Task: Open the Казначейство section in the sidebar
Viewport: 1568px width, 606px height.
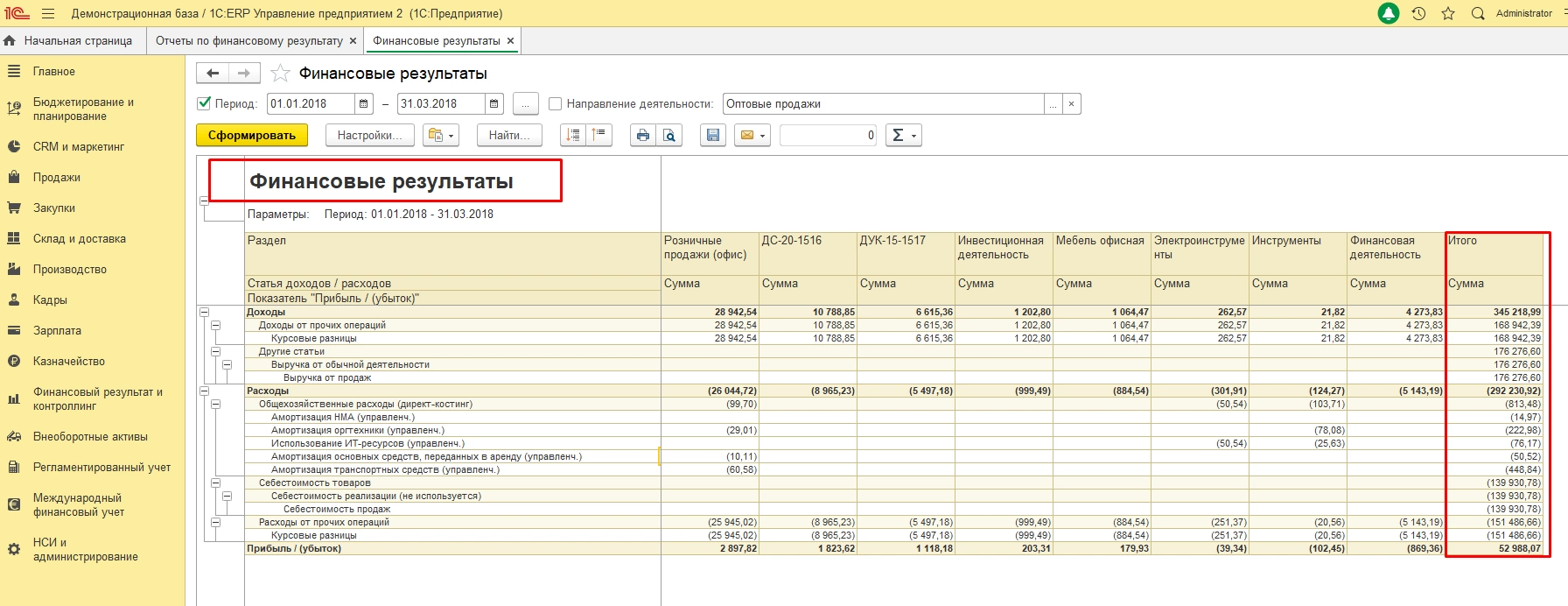Action: point(68,361)
